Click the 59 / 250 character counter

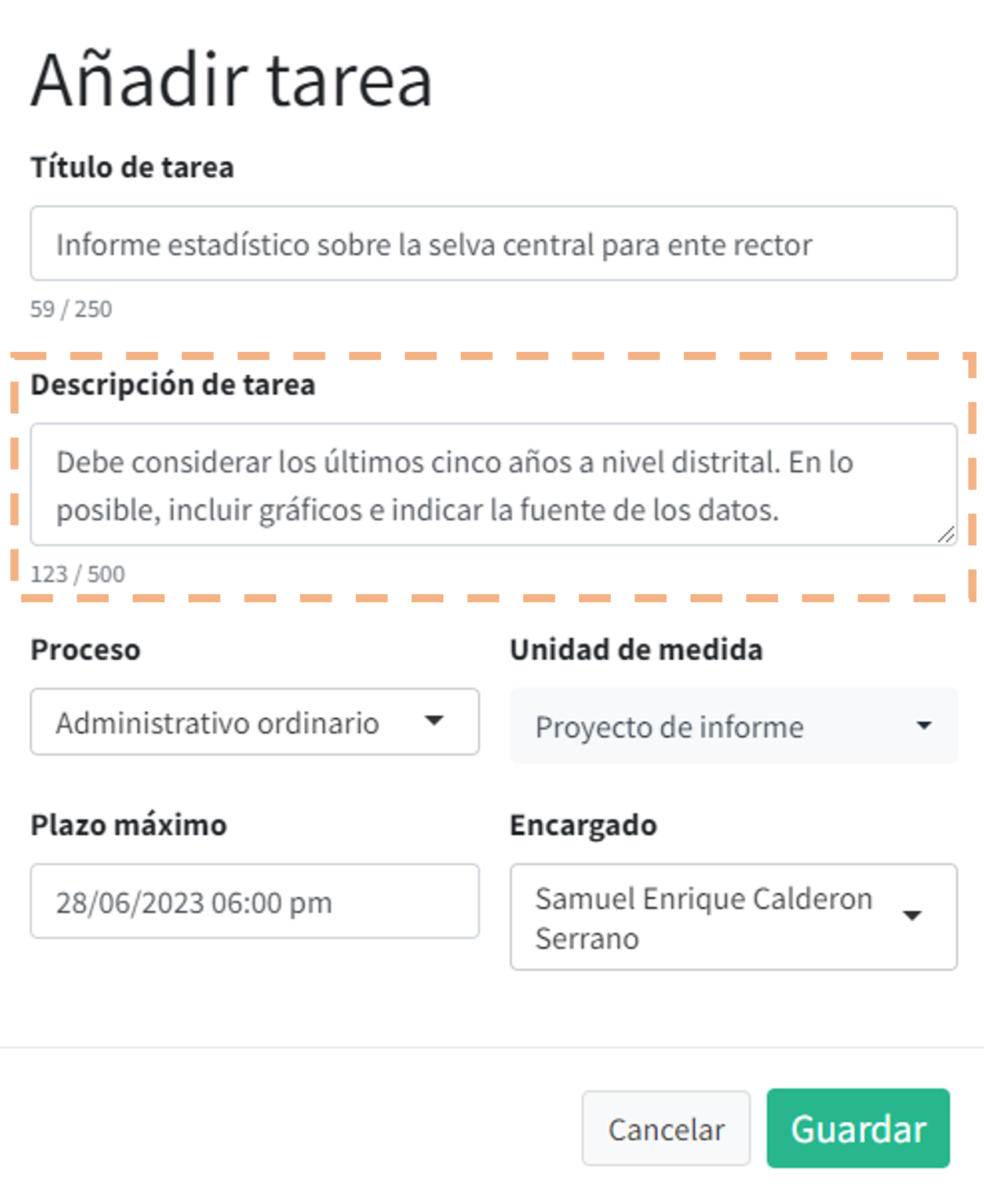[x=71, y=309]
